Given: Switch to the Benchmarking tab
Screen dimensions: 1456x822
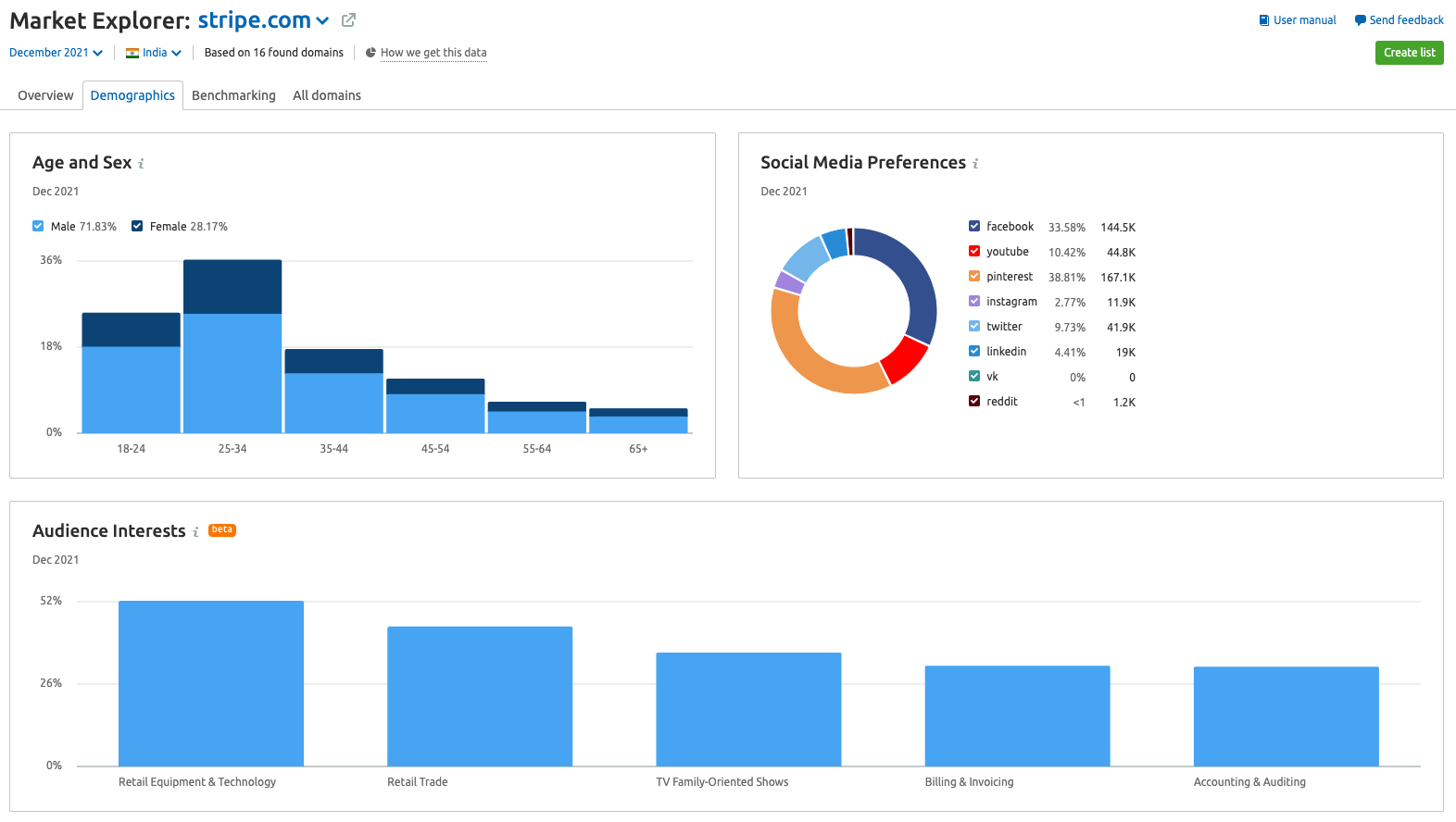Looking at the screenshot, I should pyautogui.click(x=233, y=95).
